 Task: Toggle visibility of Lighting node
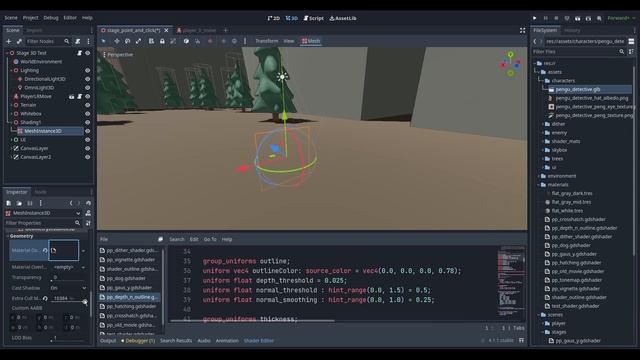tap(87, 70)
